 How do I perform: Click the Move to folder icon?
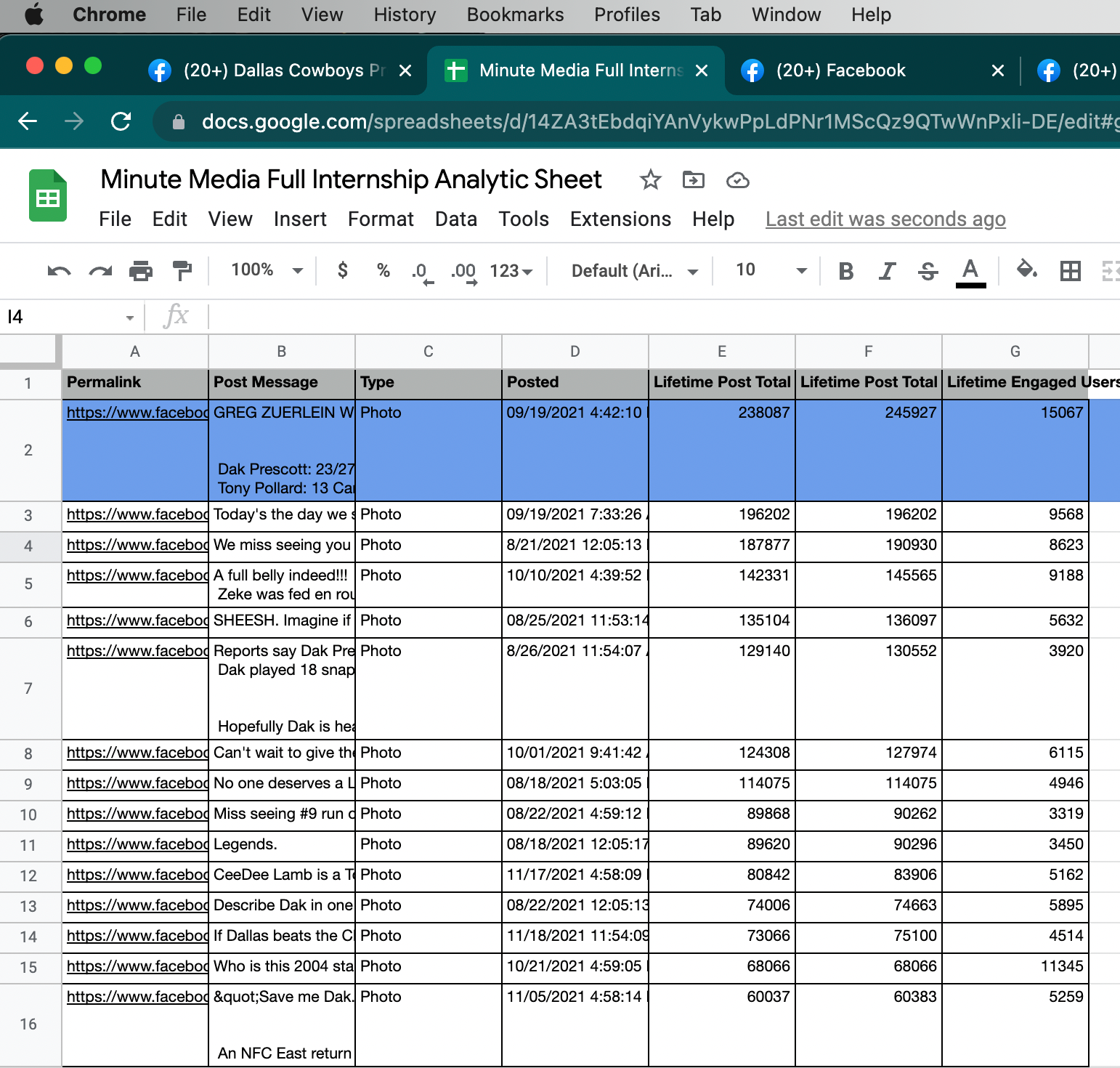(x=694, y=179)
